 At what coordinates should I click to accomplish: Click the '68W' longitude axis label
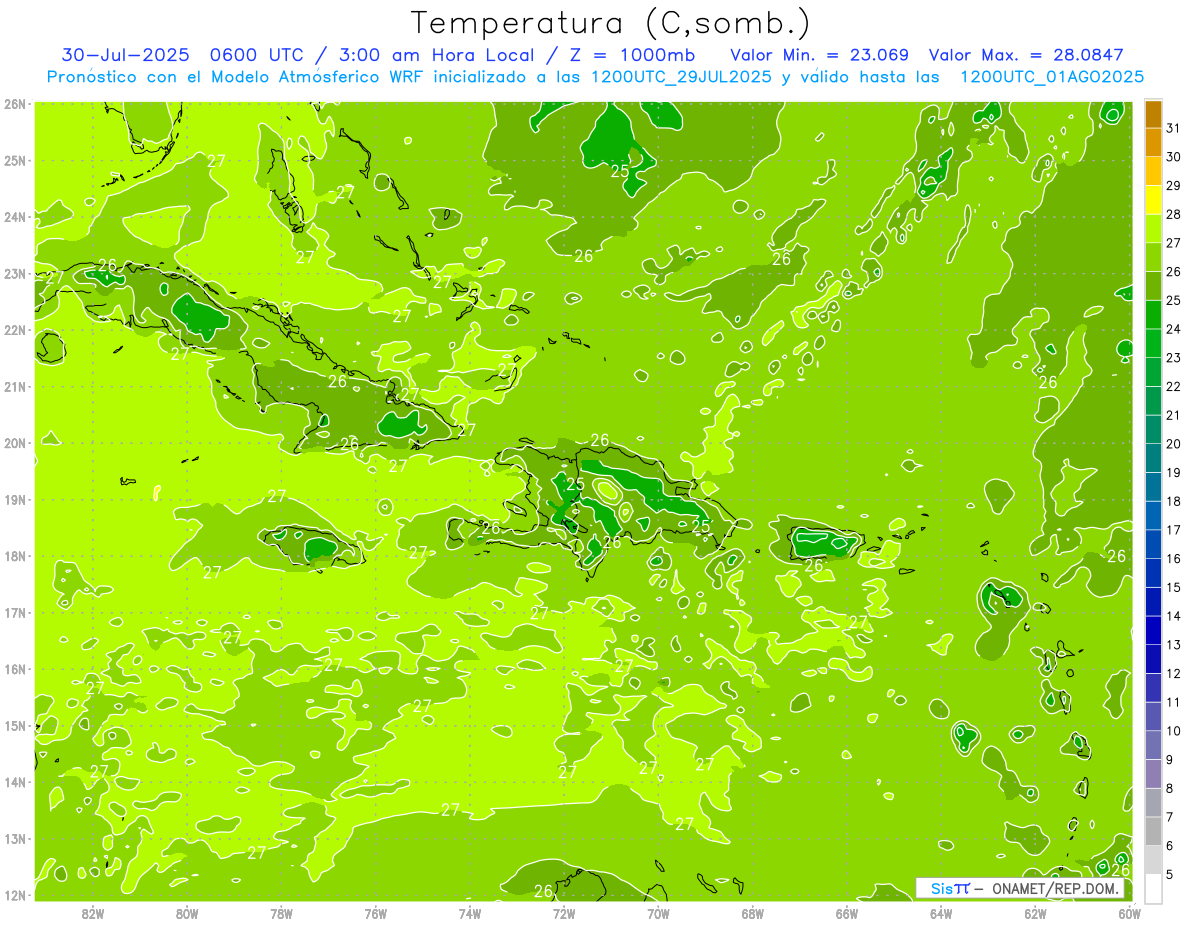pos(753,913)
